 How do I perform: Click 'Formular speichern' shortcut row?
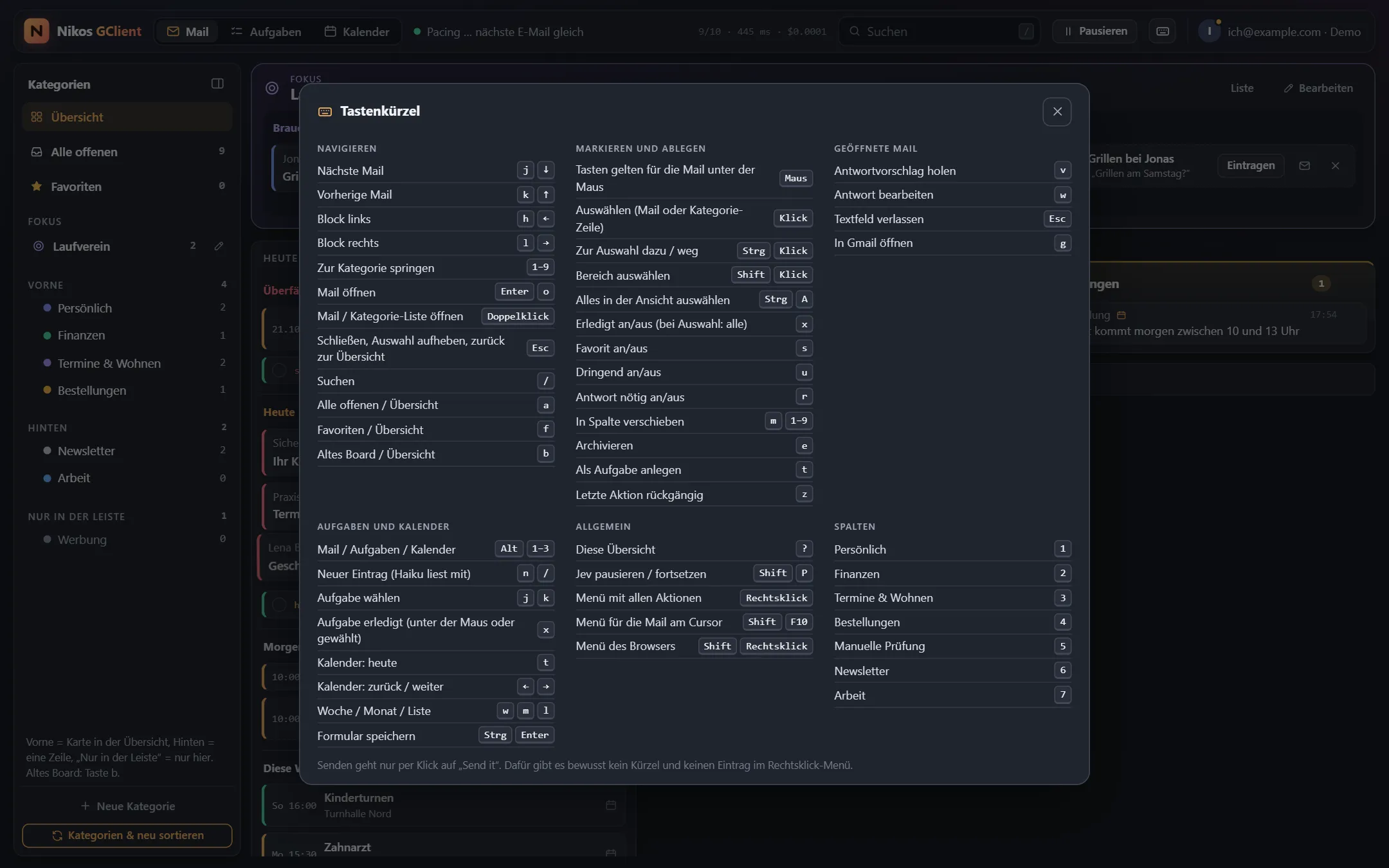point(435,736)
